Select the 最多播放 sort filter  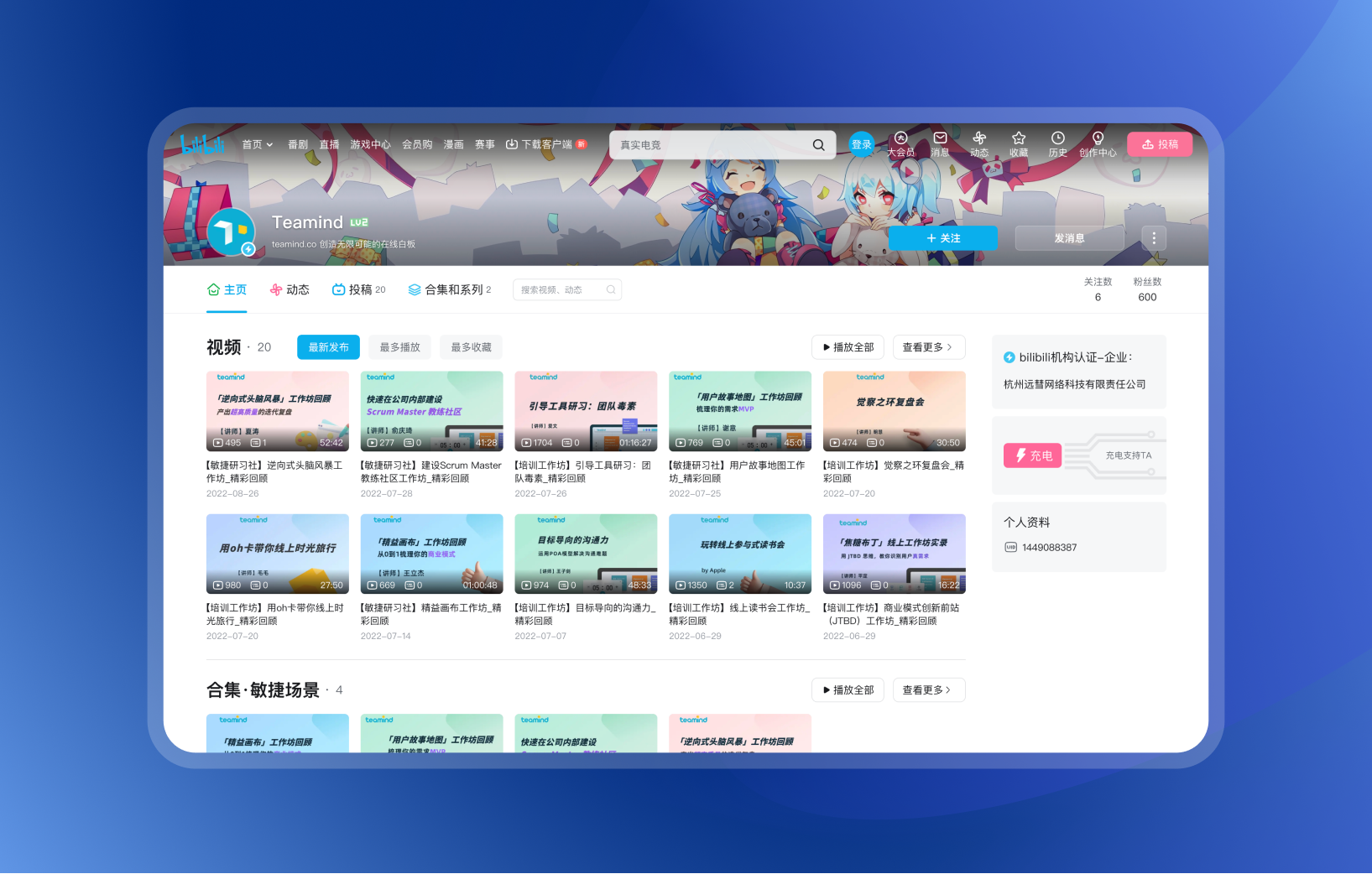pyautogui.click(x=399, y=347)
